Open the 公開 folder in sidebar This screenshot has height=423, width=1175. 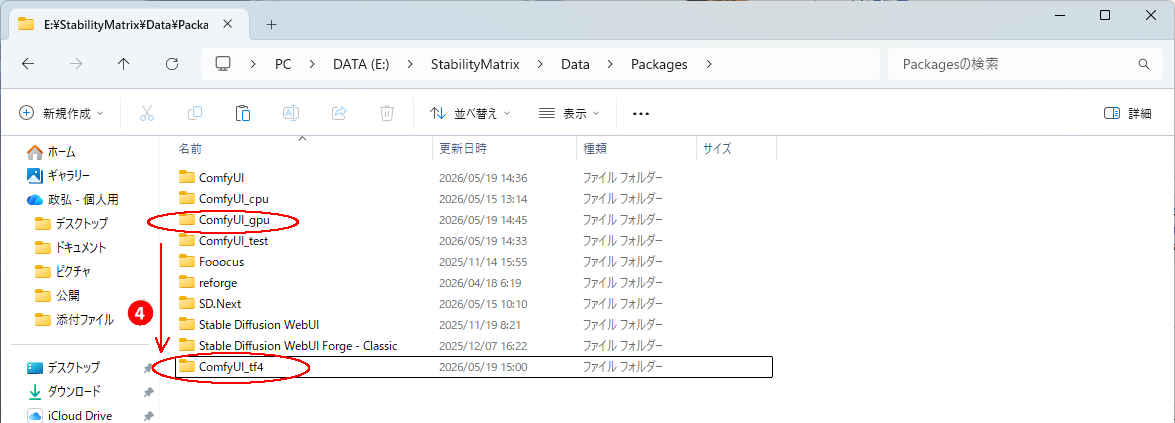point(58,296)
